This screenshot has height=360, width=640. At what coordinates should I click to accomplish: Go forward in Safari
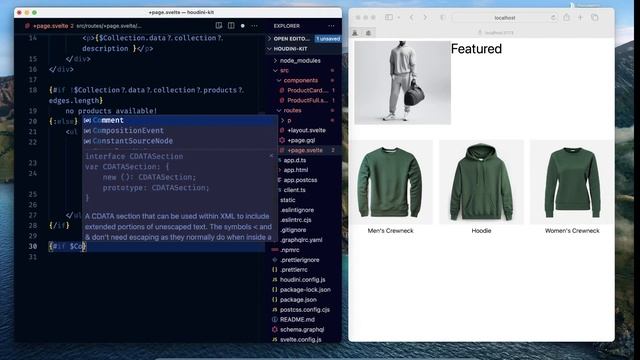pyautogui.click(x=425, y=17)
